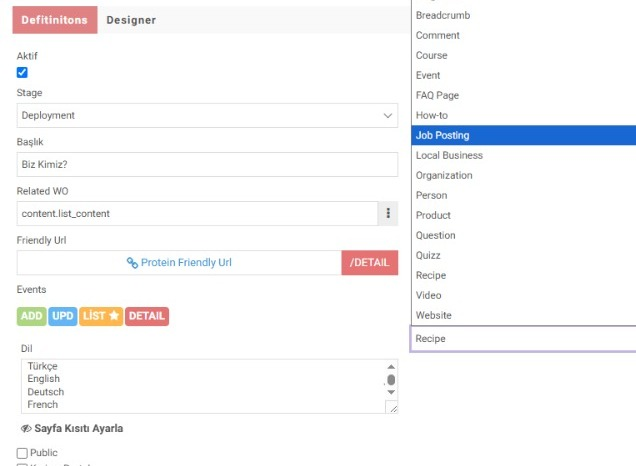Open the Protein Friendly Url link

tap(186, 263)
